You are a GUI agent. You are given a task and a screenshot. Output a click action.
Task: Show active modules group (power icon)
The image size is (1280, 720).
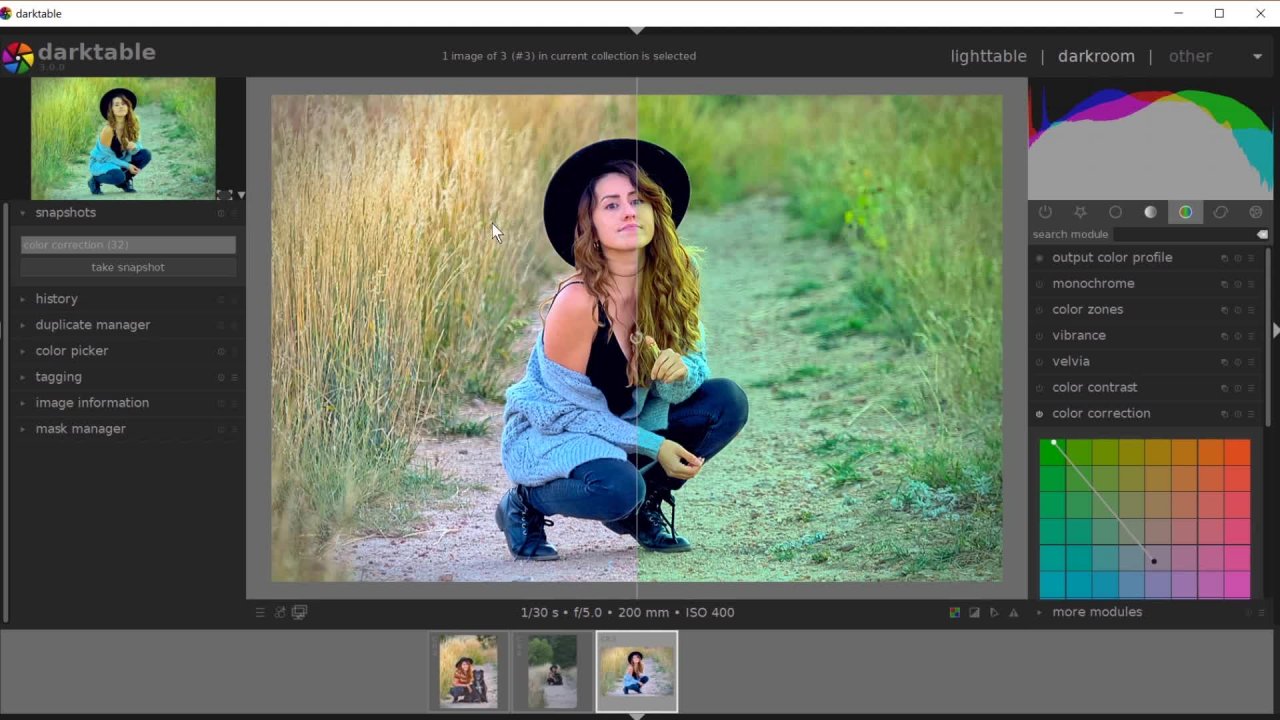1045,212
